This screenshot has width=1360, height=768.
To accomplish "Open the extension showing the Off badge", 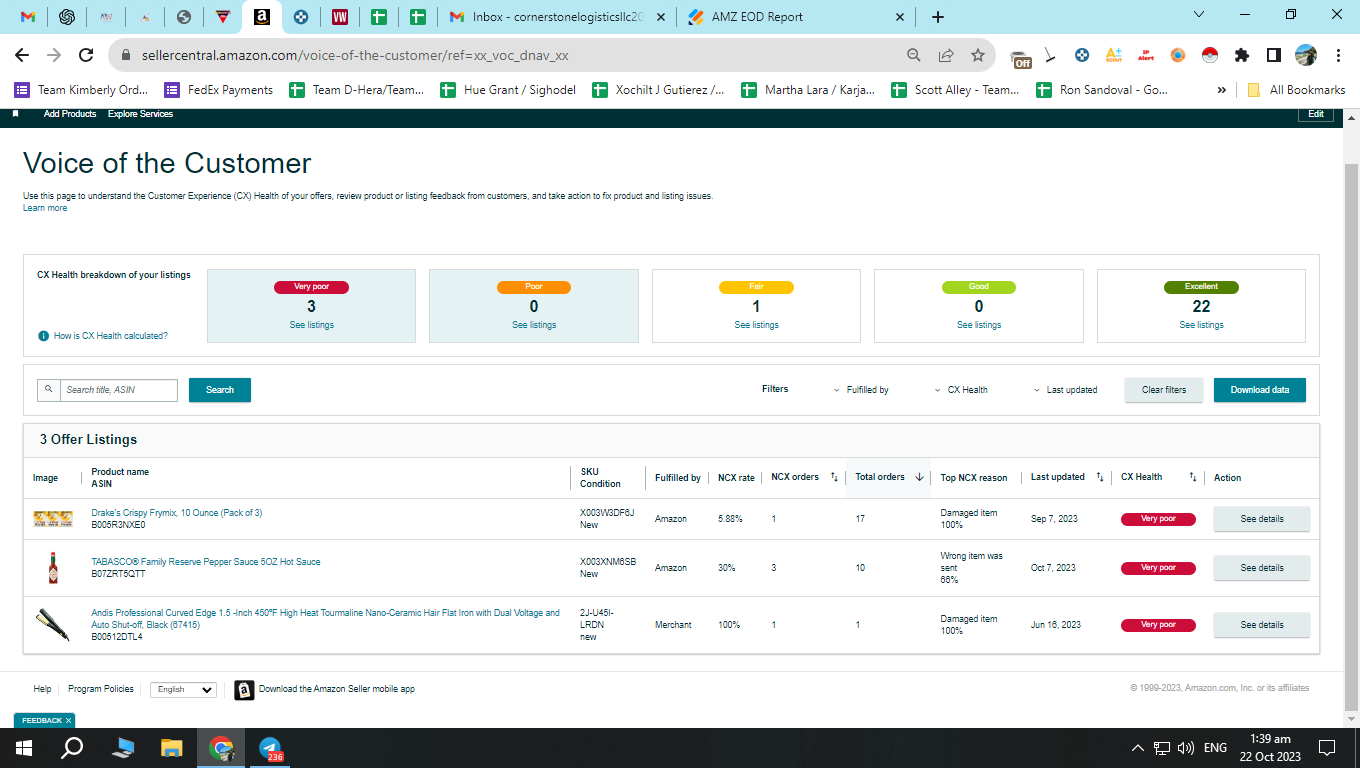I will coord(1020,57).
